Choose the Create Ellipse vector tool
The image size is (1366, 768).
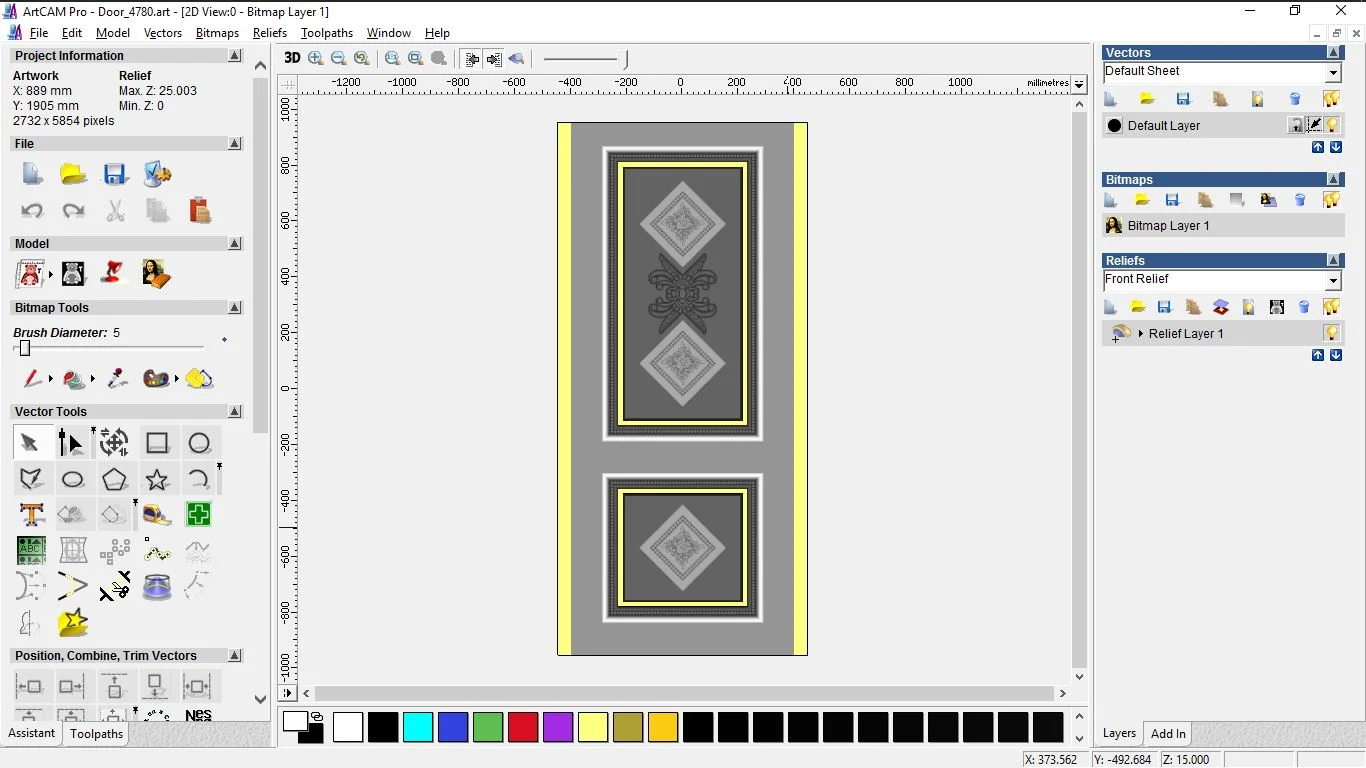coord(73,479)
